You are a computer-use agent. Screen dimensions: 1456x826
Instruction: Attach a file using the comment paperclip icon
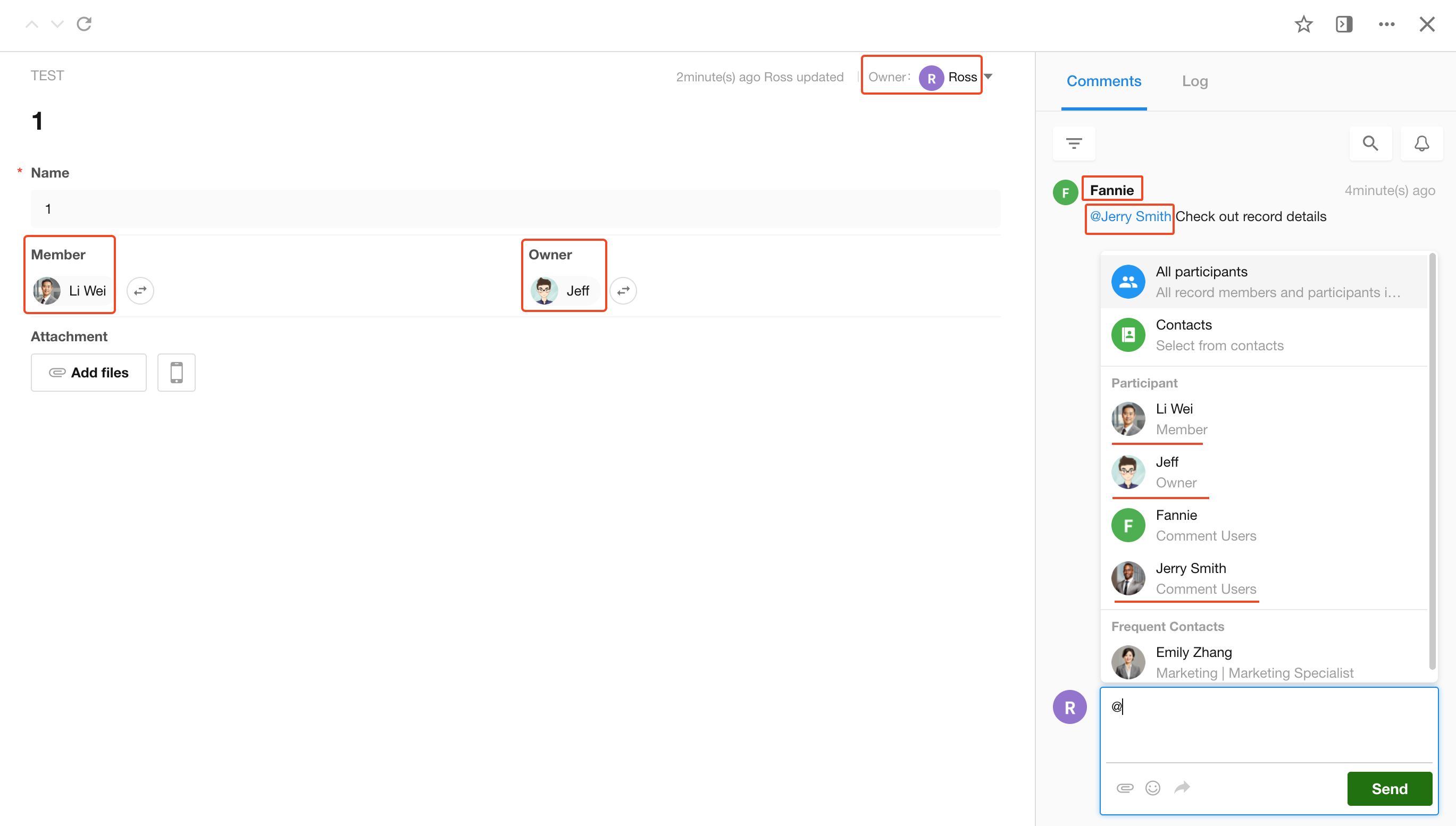(x=1125, y=787)
